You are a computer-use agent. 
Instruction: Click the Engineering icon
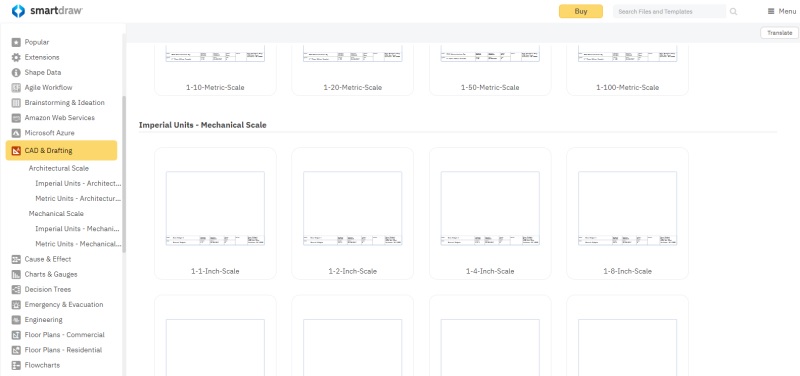pyautogui.click(x=16, y=320)
